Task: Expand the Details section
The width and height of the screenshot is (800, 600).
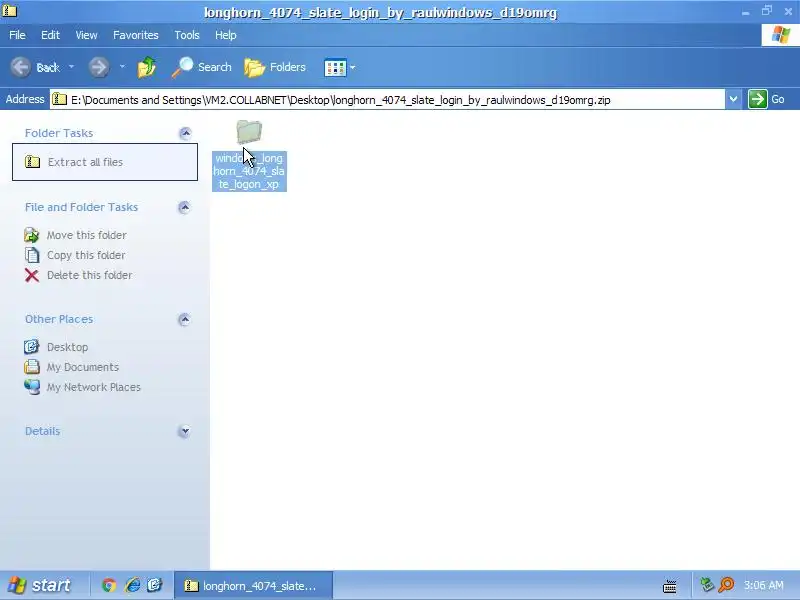Action: tap(185, 432)
